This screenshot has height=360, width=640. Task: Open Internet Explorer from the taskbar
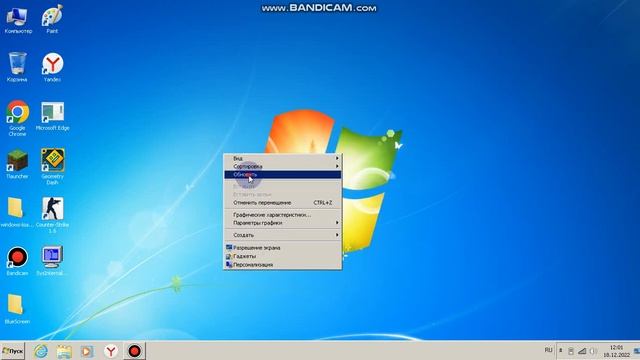[x=41, y=351]
